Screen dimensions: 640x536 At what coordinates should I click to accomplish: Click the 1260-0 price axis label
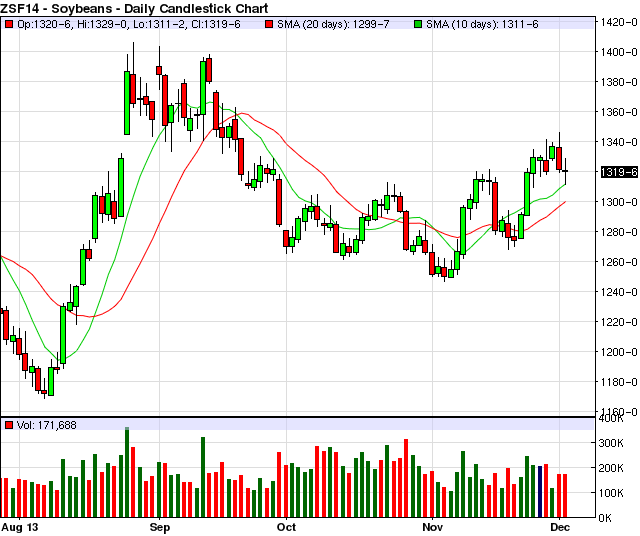[619, 262]
